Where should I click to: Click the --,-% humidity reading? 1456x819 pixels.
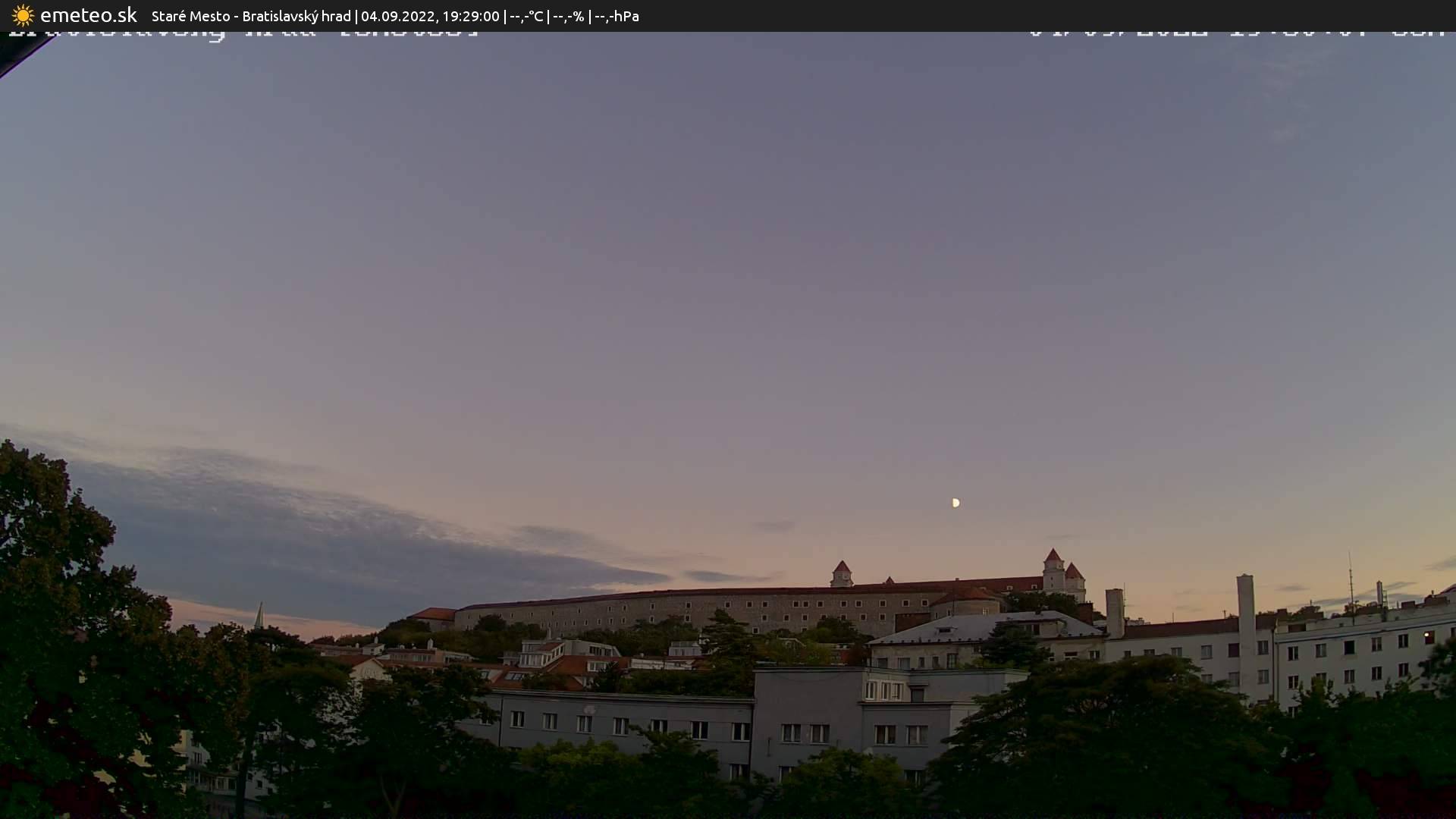[568, 16]
